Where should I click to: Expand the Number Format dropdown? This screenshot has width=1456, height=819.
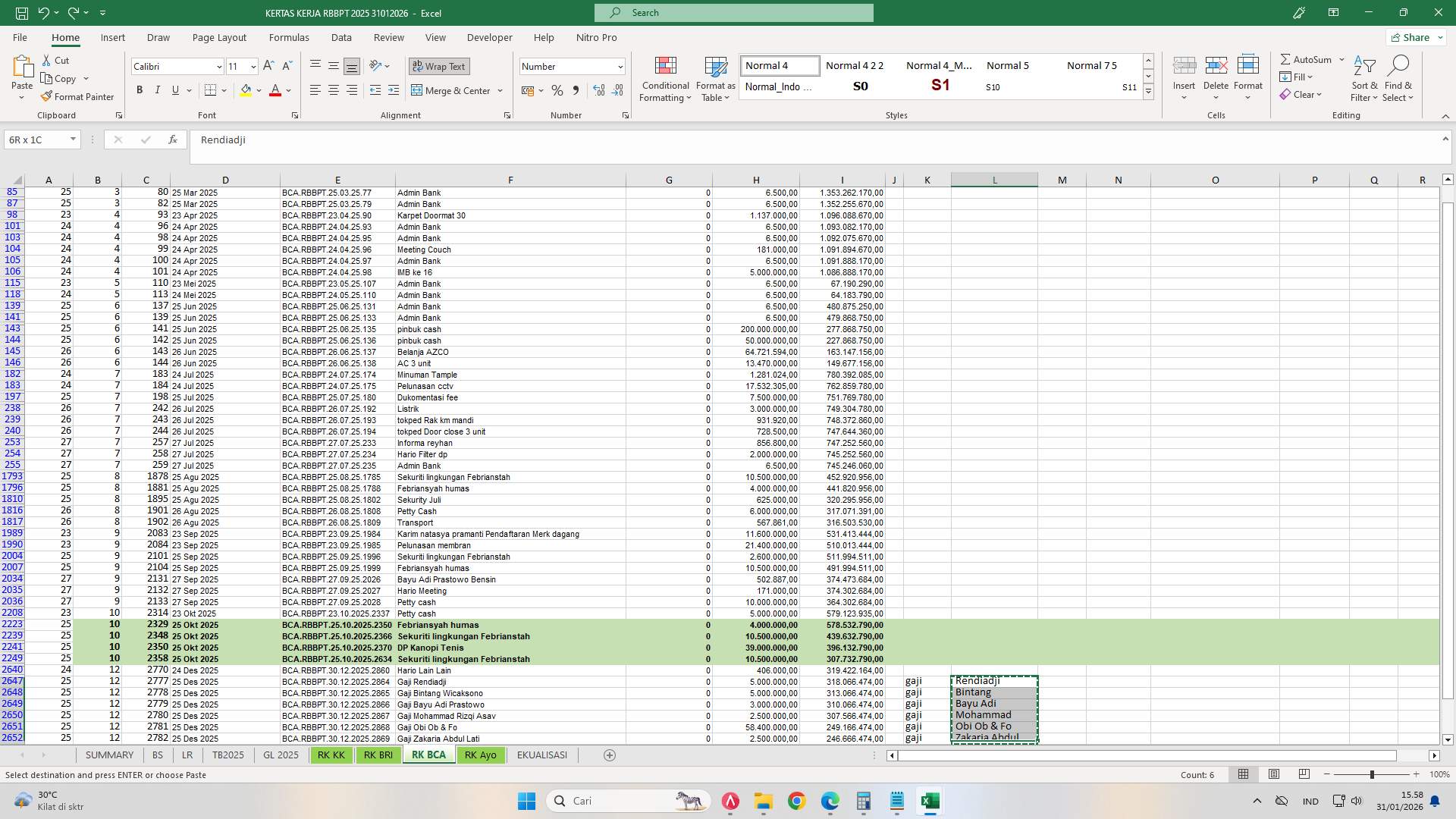[619, 66]
